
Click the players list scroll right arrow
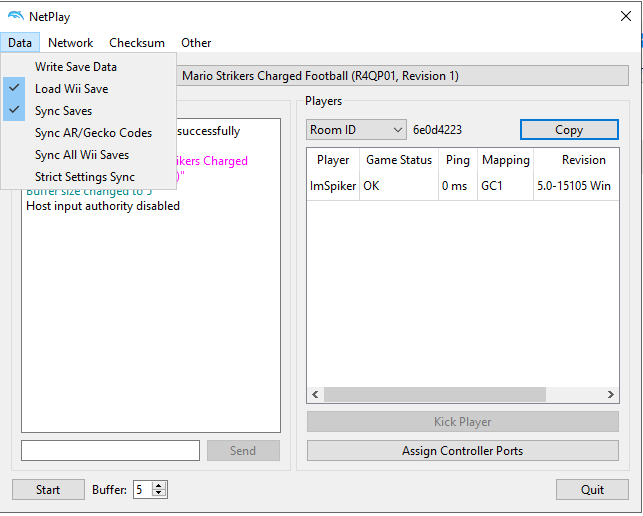(611, 395)
